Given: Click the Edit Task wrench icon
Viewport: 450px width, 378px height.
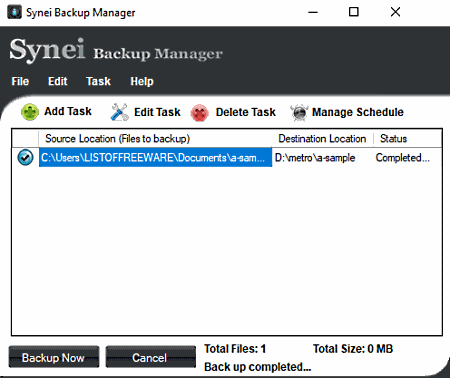Looking at the screenshot, I should (x=119, y=112).
